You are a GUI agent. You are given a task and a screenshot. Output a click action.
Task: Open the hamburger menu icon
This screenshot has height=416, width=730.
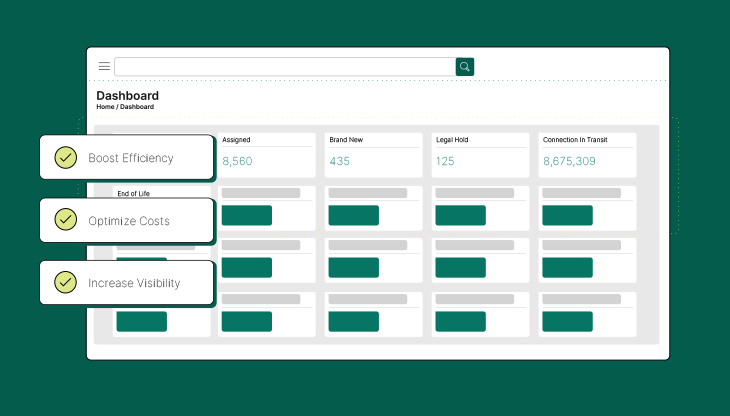click(x=104, y=67)
